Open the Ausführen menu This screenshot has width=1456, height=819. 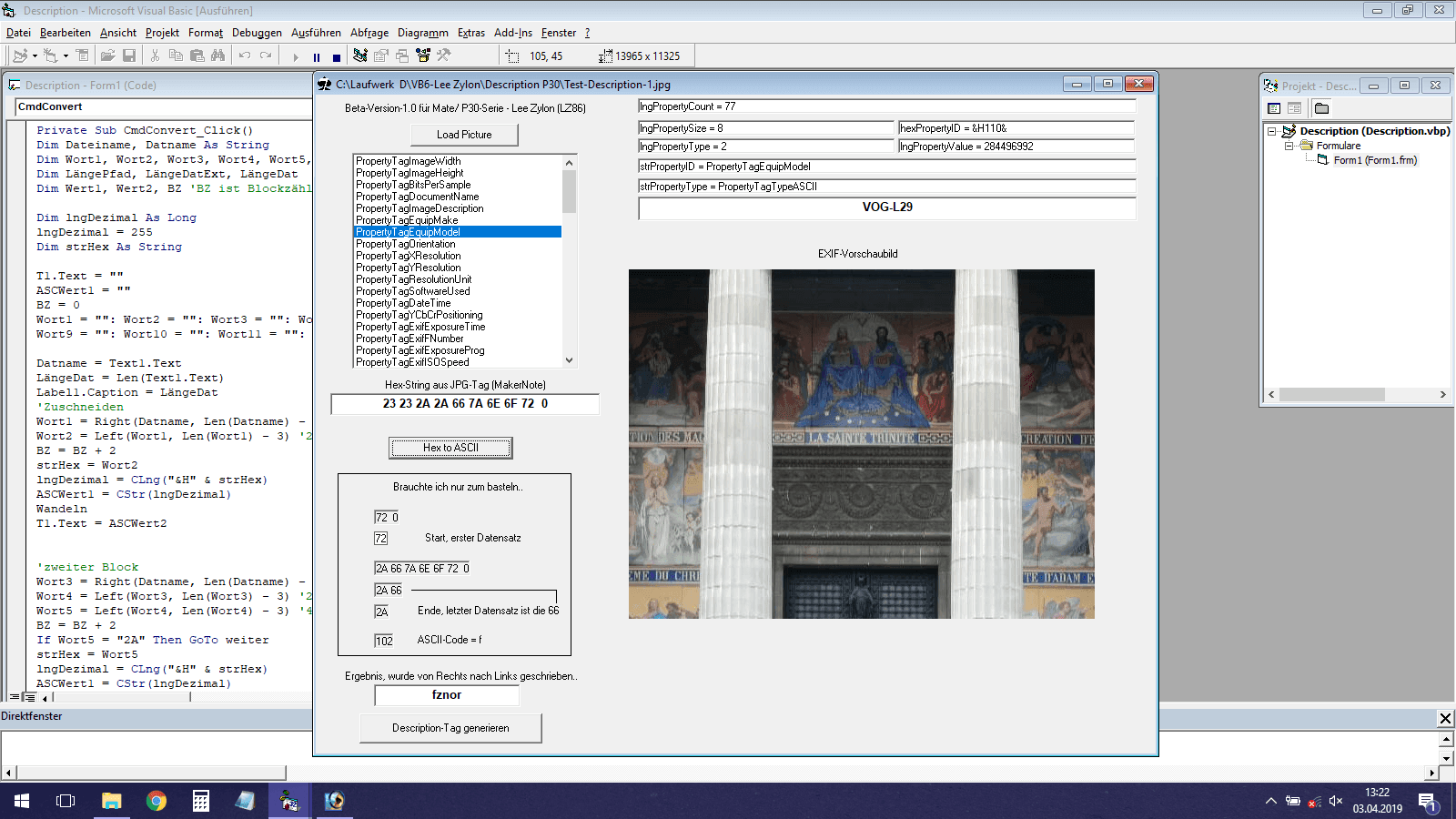point(316,33)
